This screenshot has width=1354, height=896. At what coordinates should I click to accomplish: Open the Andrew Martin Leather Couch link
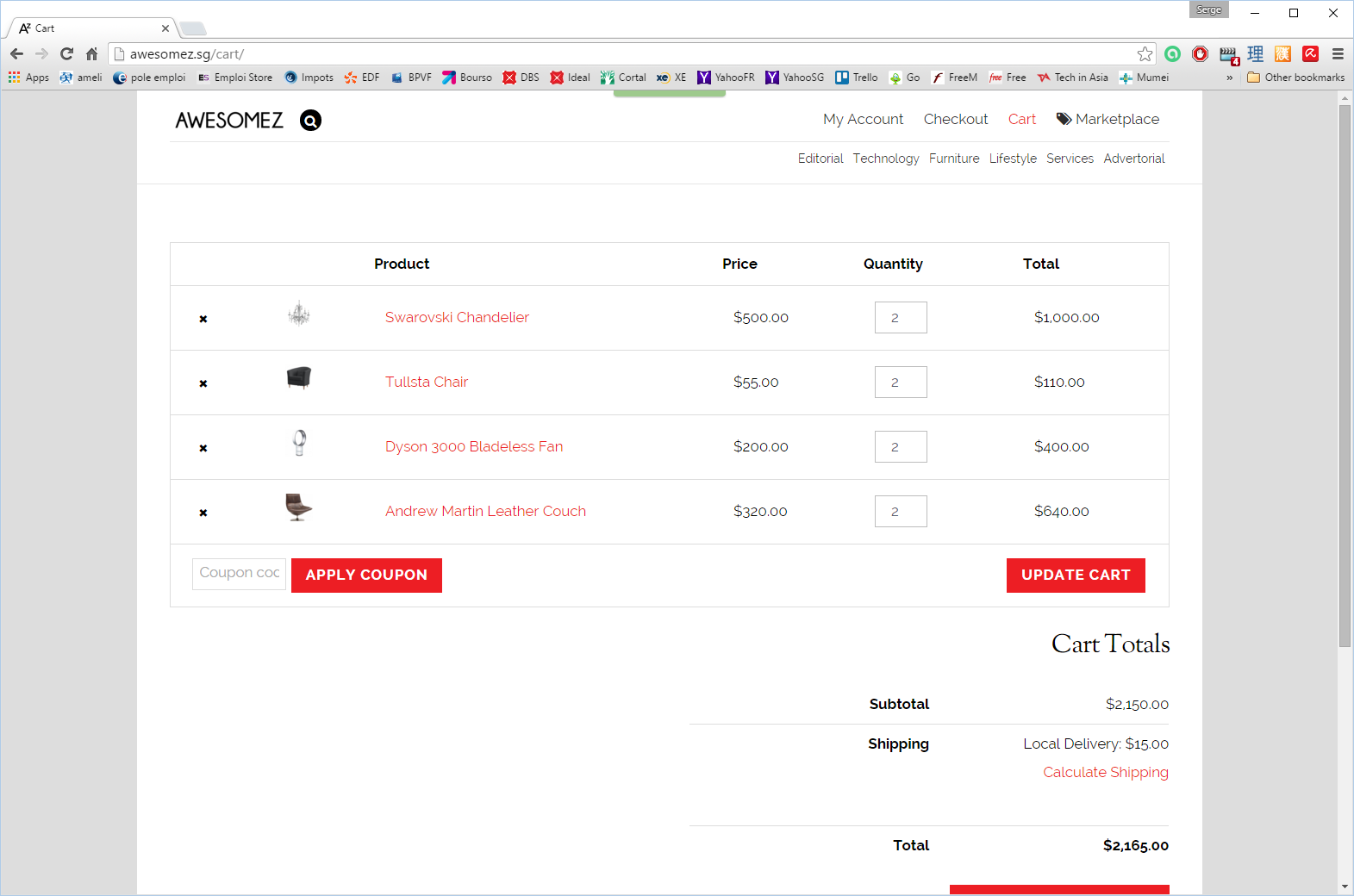click(485, 511)
